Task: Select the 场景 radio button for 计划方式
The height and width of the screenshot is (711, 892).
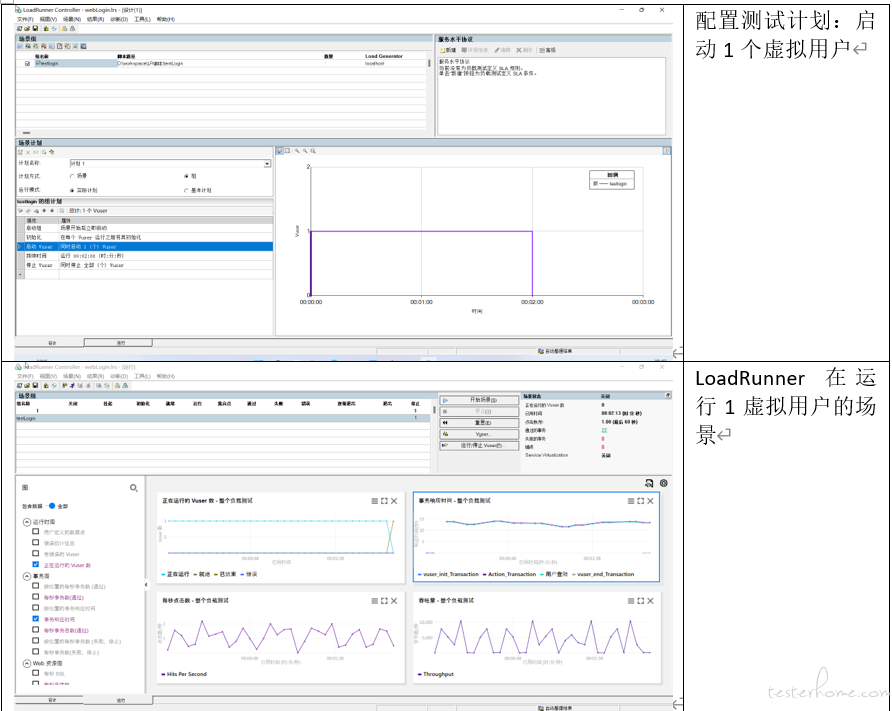Action: pyautogui.click(x=72, y=176)
